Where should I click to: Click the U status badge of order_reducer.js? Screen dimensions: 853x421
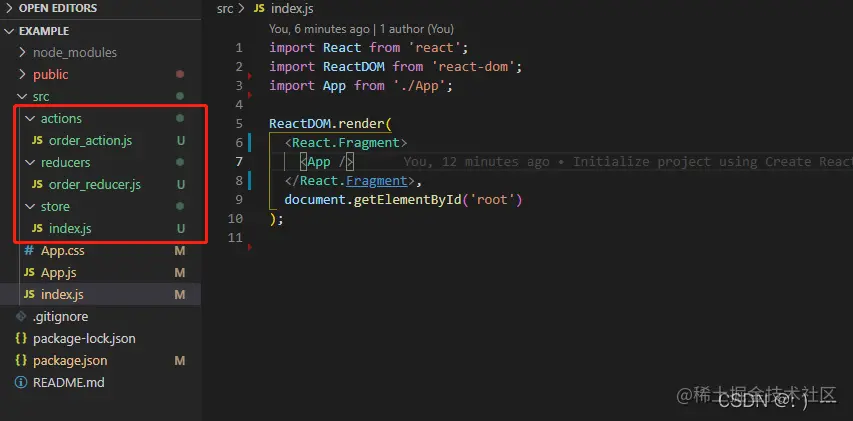click(181, 185)
